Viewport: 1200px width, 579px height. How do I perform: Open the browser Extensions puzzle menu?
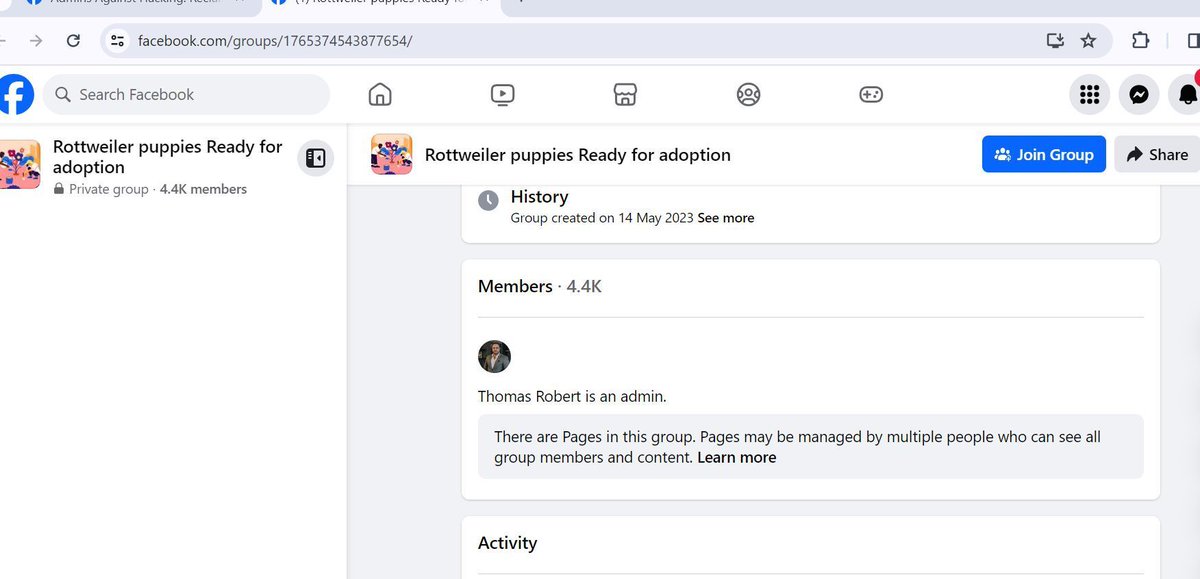[x=1138, y=41]
